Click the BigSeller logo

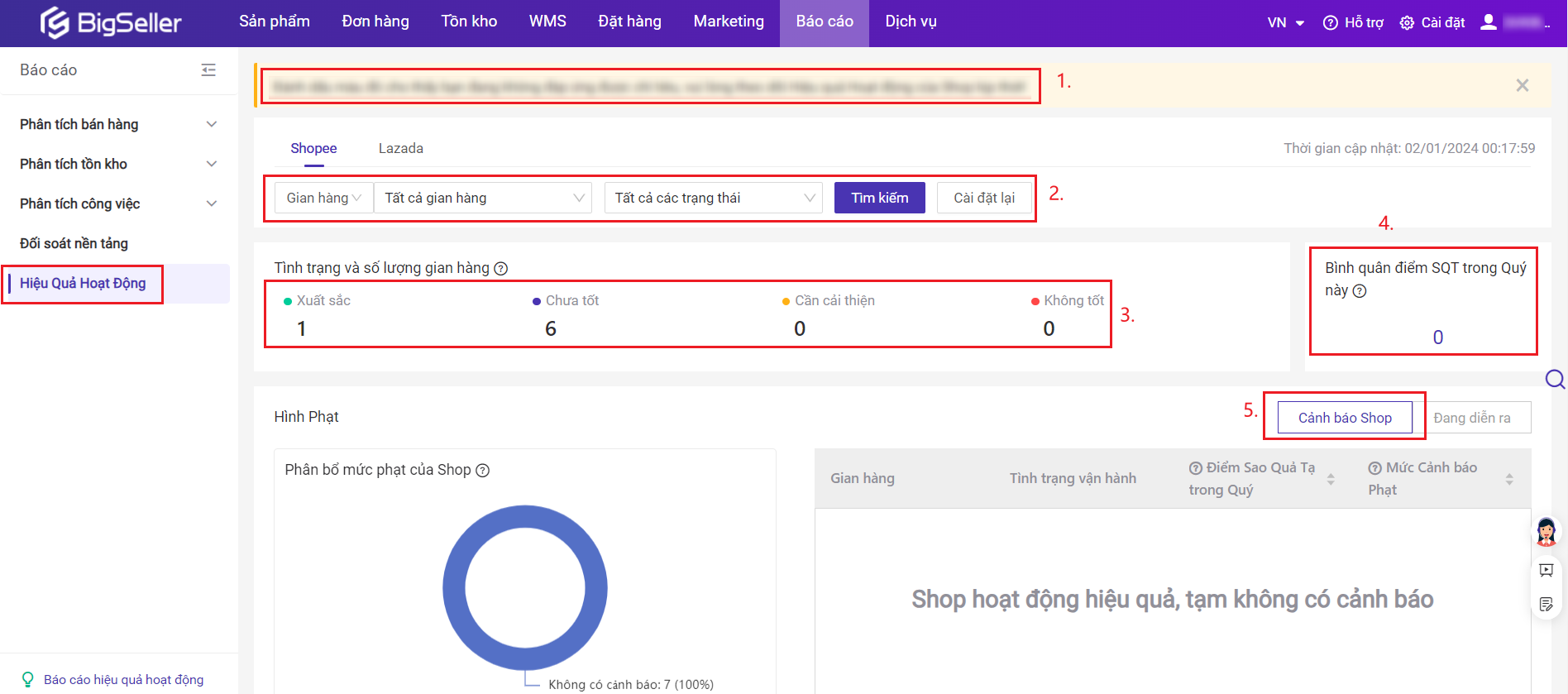pyautogui.click(x=111, y=22)
